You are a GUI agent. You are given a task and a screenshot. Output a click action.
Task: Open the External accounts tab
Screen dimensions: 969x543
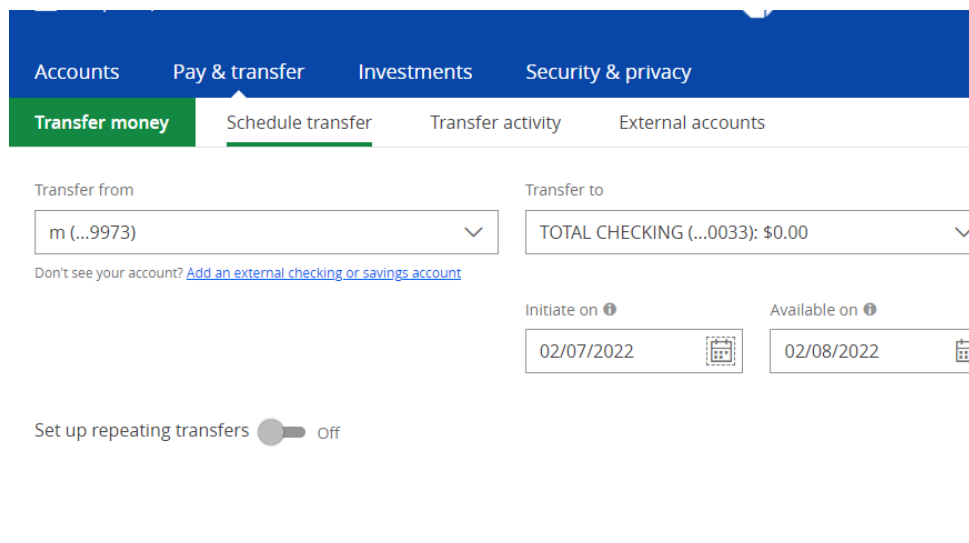tap(692, 123)
